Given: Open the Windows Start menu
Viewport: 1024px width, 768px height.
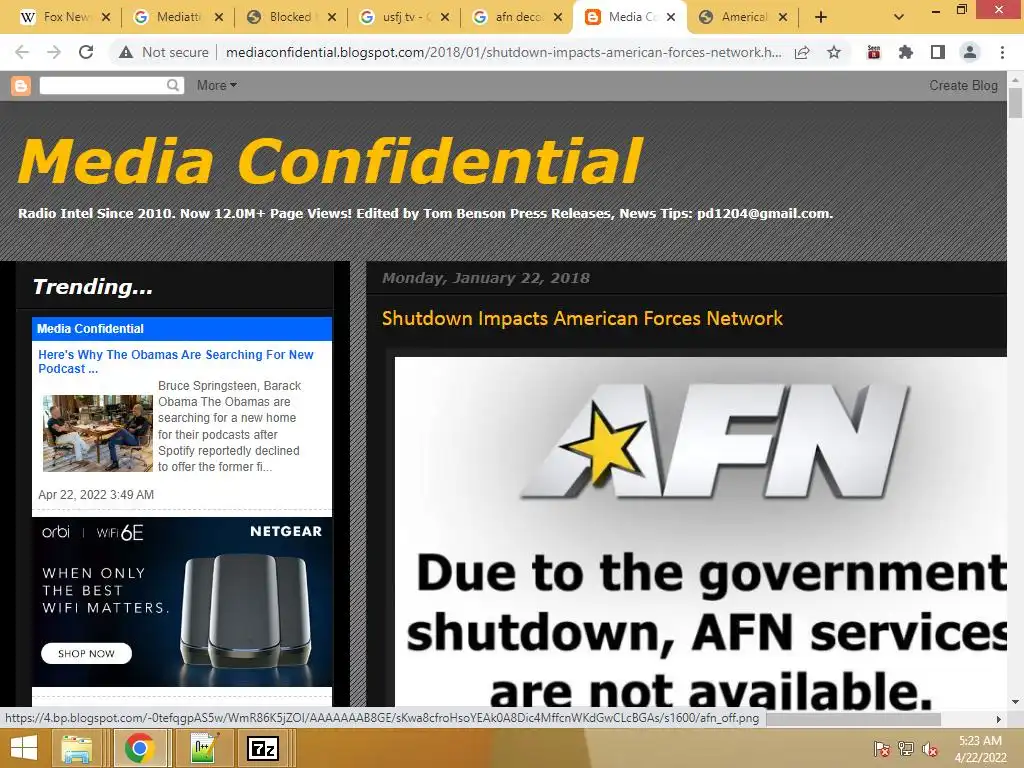Looking at the screenshot, I should (x=24, y=748).
